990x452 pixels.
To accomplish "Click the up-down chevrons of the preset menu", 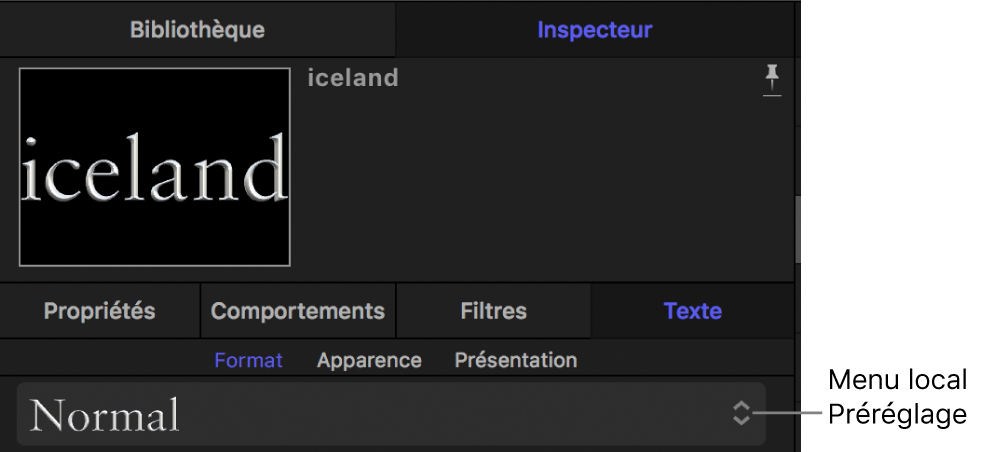I will pyautogui.click(x=741, y=413).
